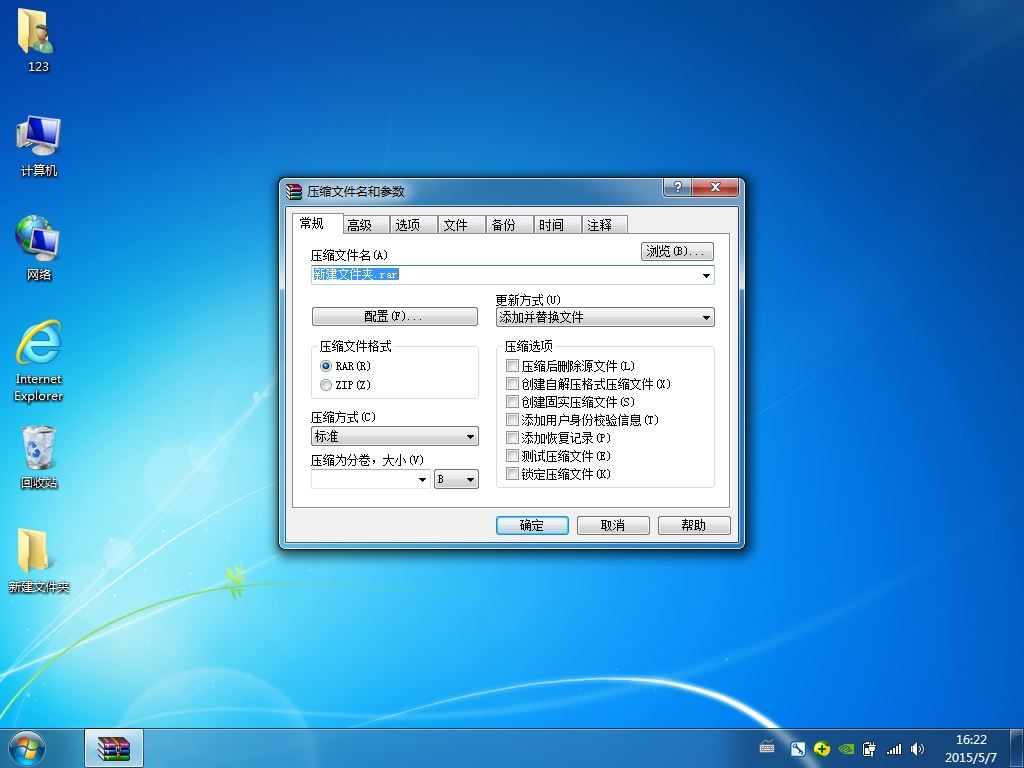Click the show desktop button

click(x=1017, y=748)
